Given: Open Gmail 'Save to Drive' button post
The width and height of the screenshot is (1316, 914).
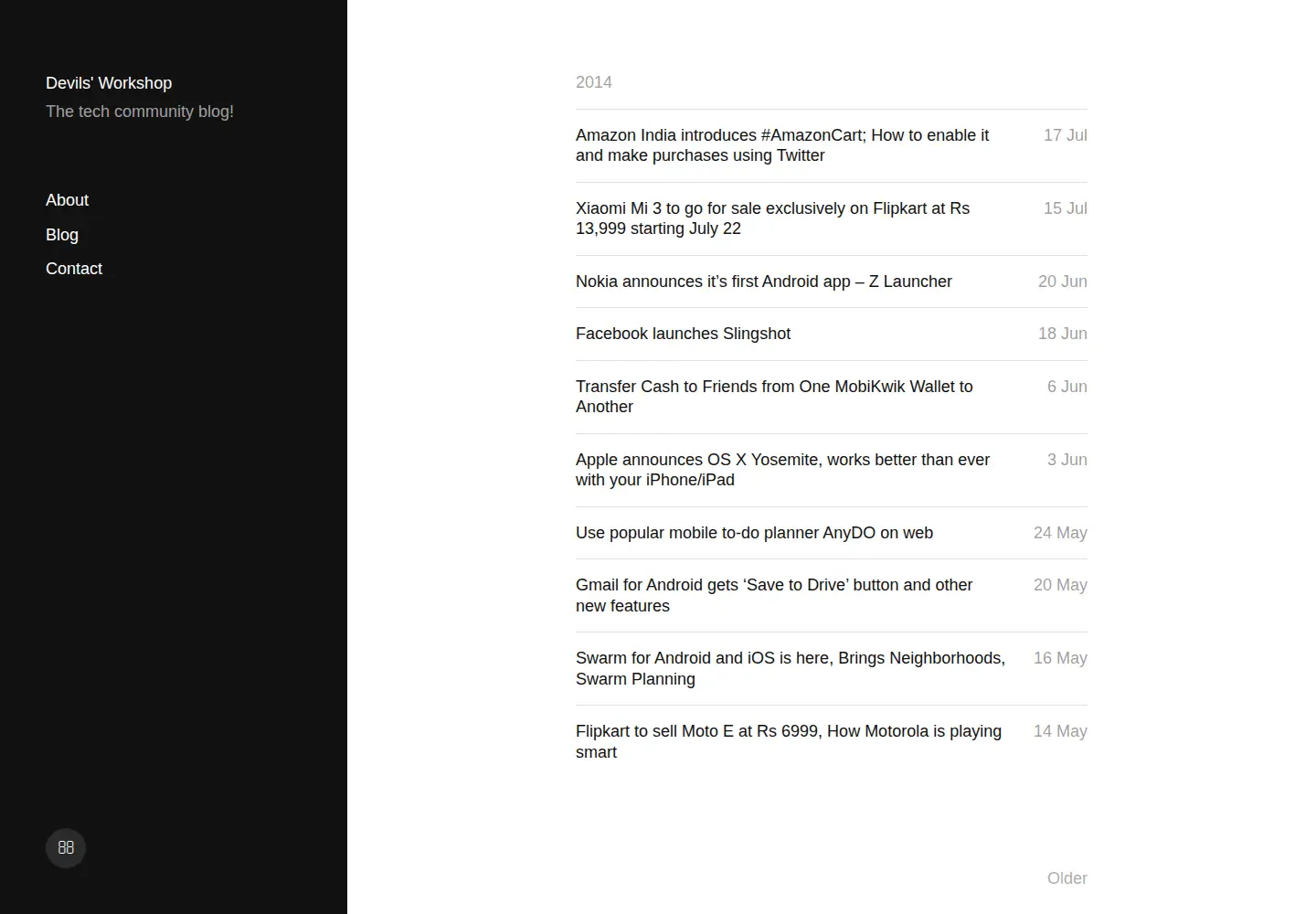Looking at the screenshot, I should click(x=774, y=595).
